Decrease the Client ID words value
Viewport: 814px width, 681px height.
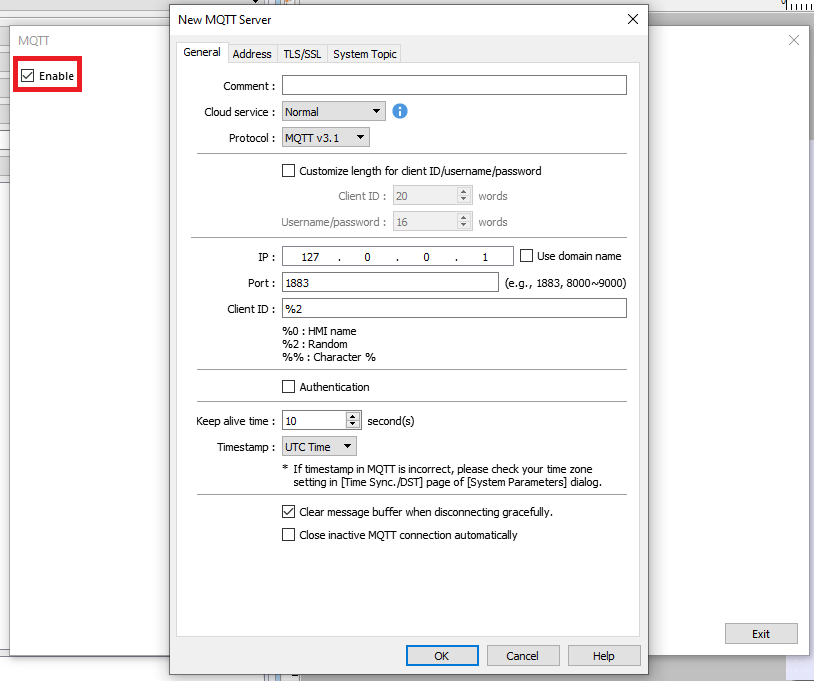click(464, 200)
